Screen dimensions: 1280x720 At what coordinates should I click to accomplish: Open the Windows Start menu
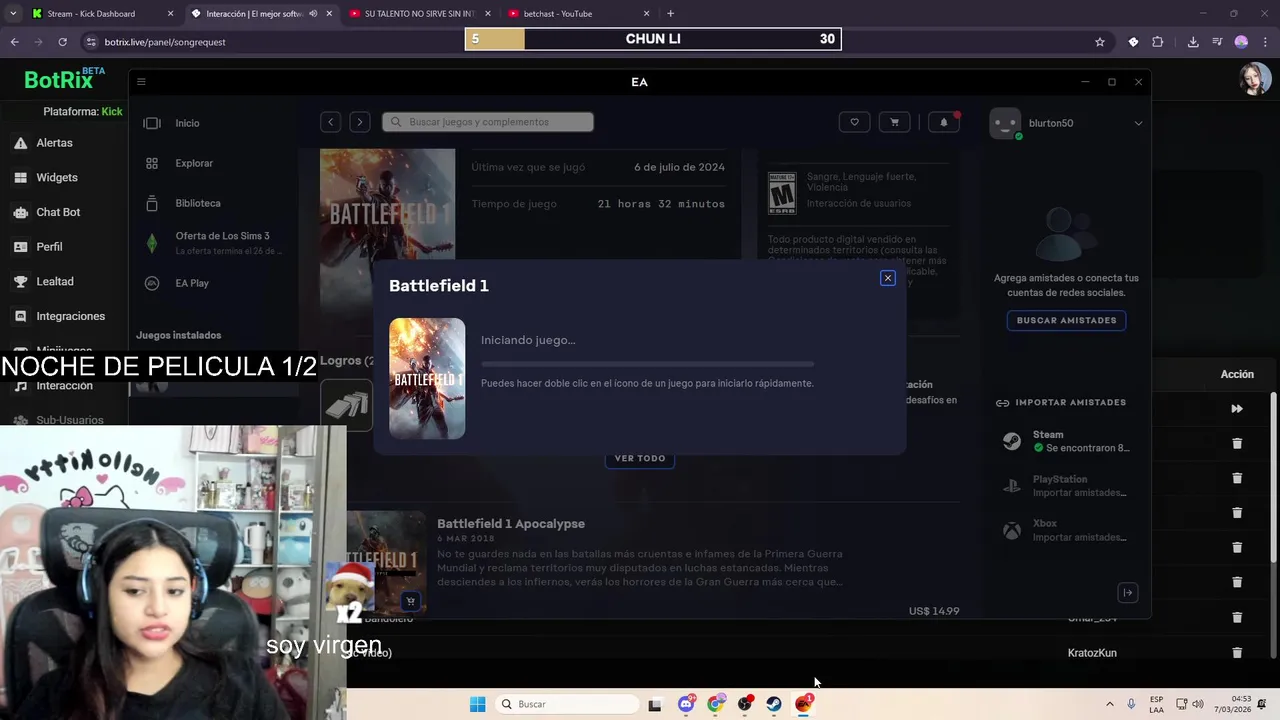pyautogui.click(x=477, y=704)
